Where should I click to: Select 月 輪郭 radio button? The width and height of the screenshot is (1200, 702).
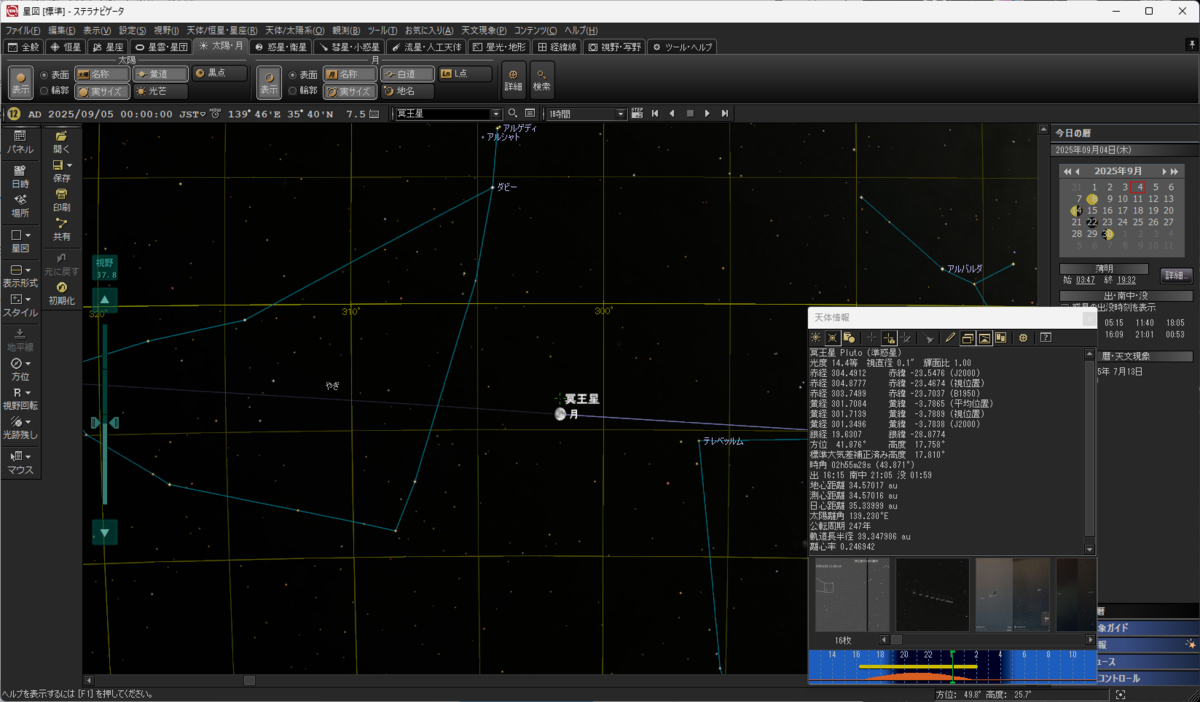pos(293,91)
